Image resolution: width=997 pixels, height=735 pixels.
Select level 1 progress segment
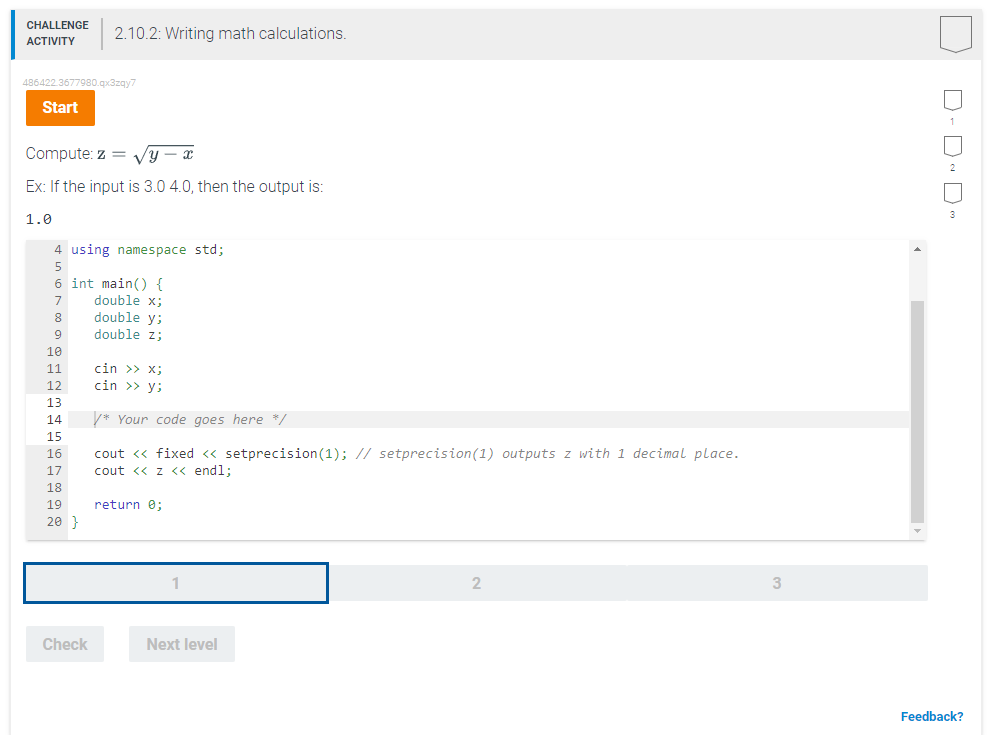point(175,583)
